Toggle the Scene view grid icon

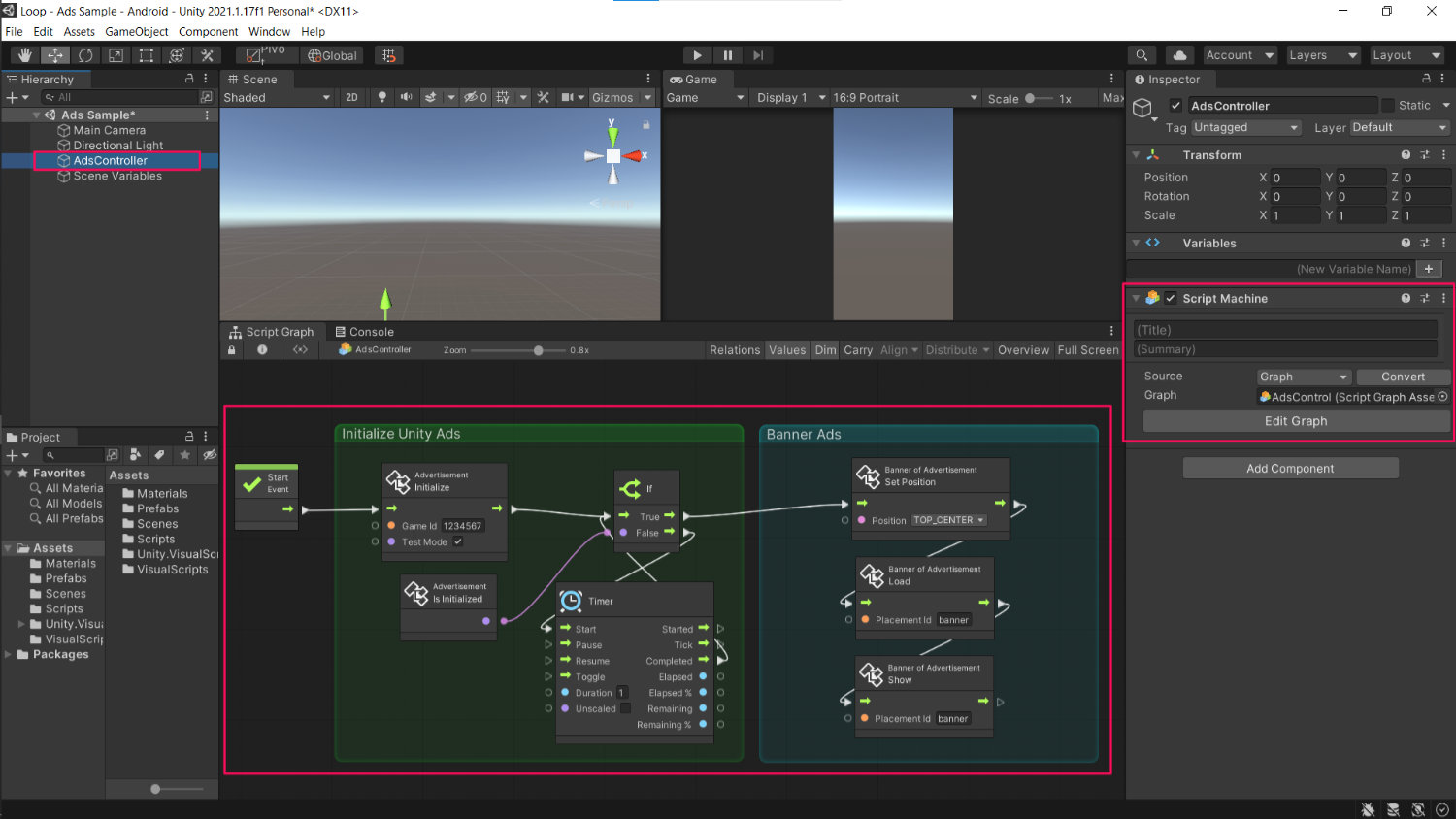click(x=503, y=97)
